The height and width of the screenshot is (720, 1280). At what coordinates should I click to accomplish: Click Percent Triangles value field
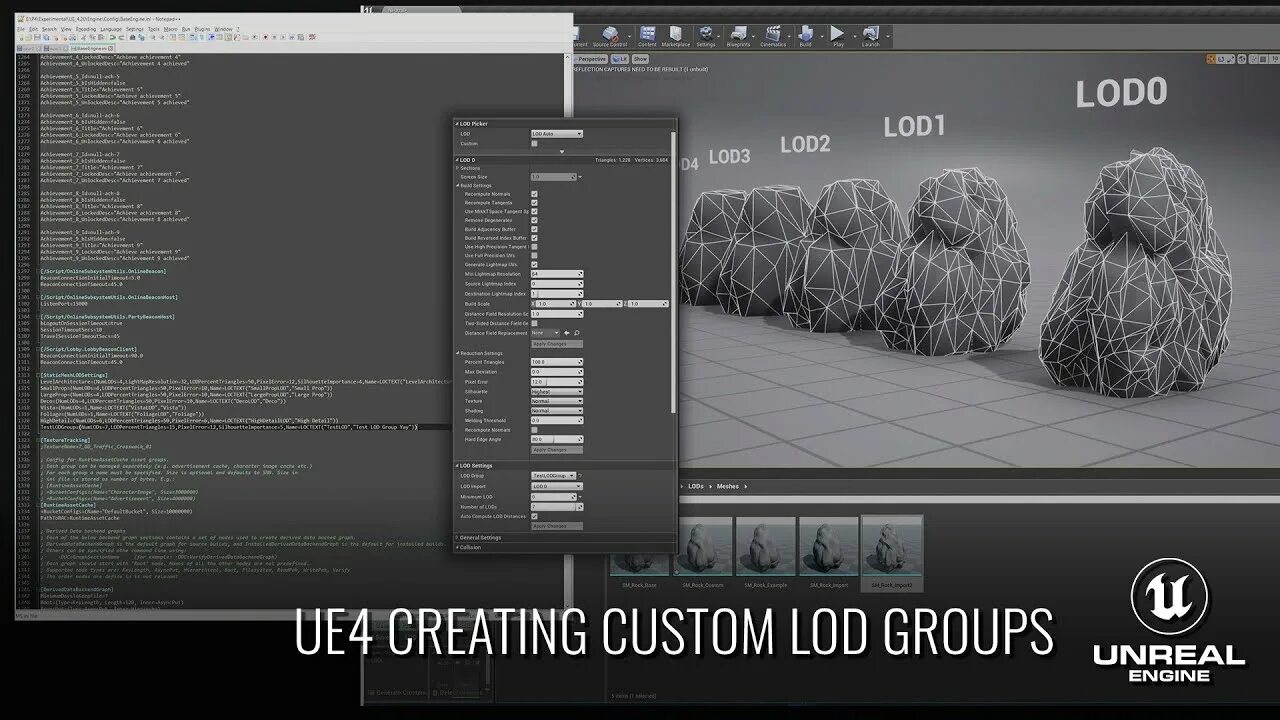pyautogui.click(x=556, y=362)
